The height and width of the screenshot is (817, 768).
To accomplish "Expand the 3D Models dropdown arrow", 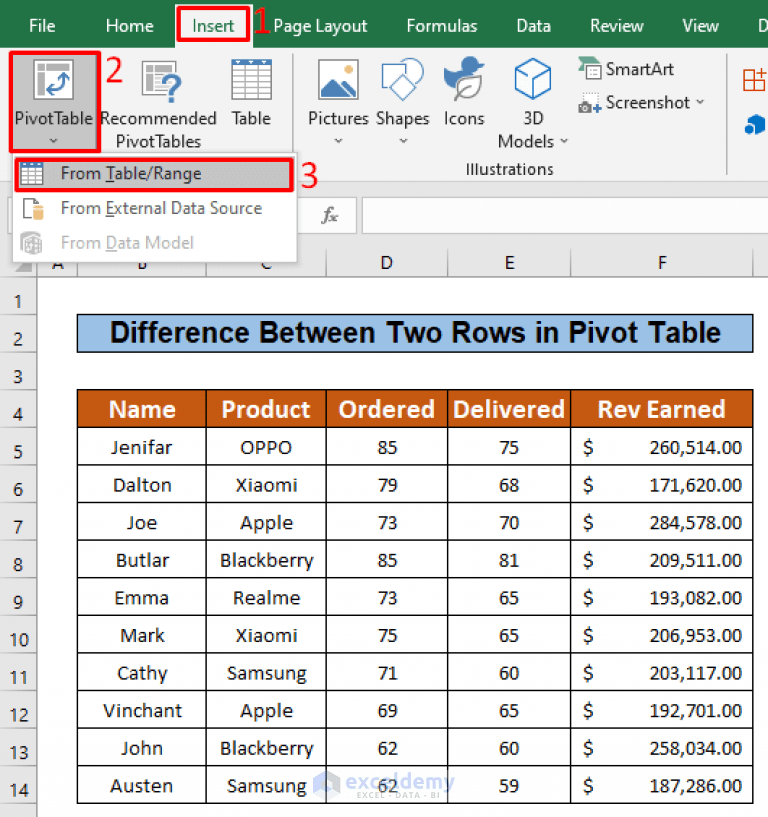I will pos(564,141).
